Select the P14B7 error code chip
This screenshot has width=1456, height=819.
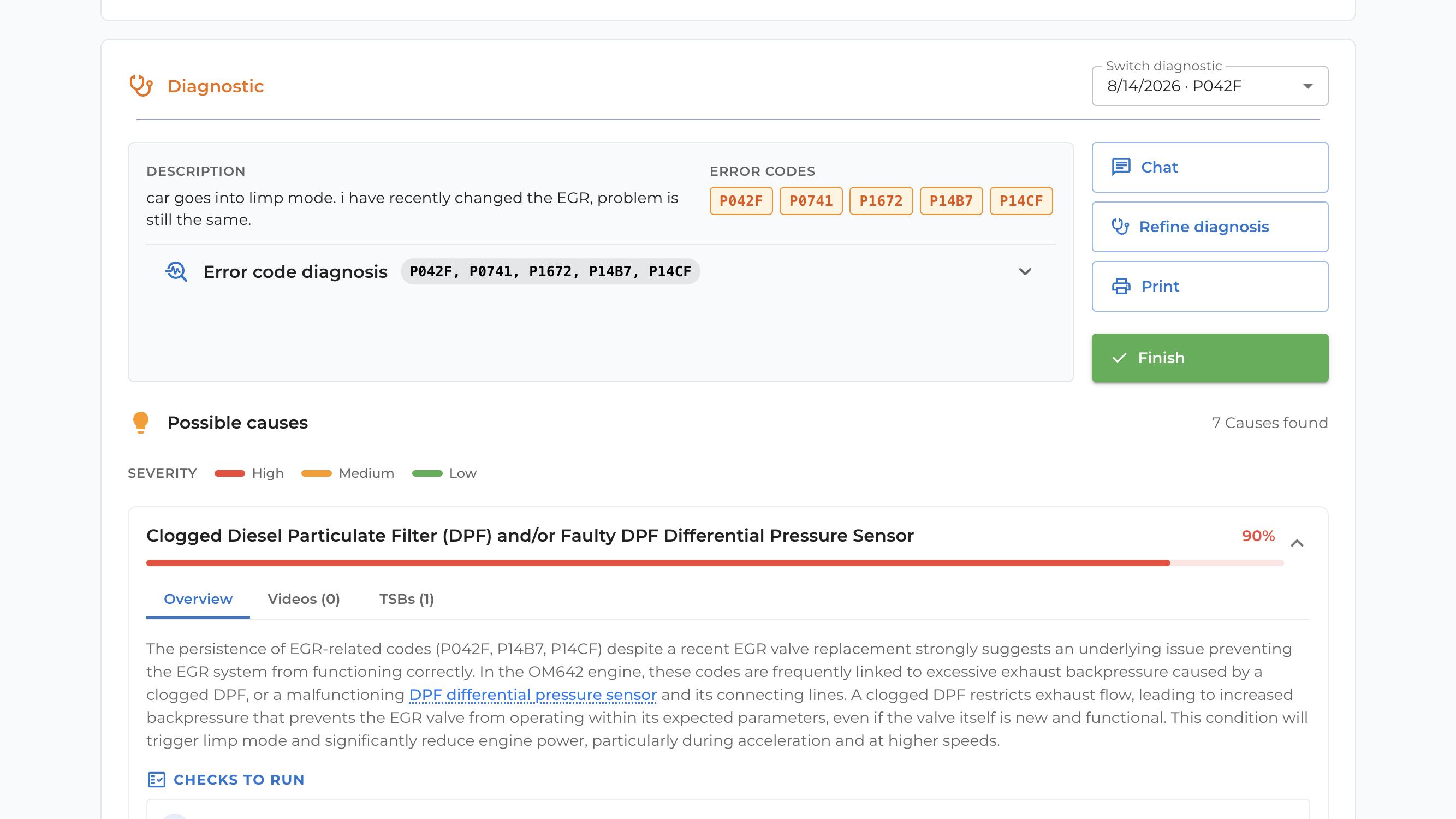coord(950,200)
